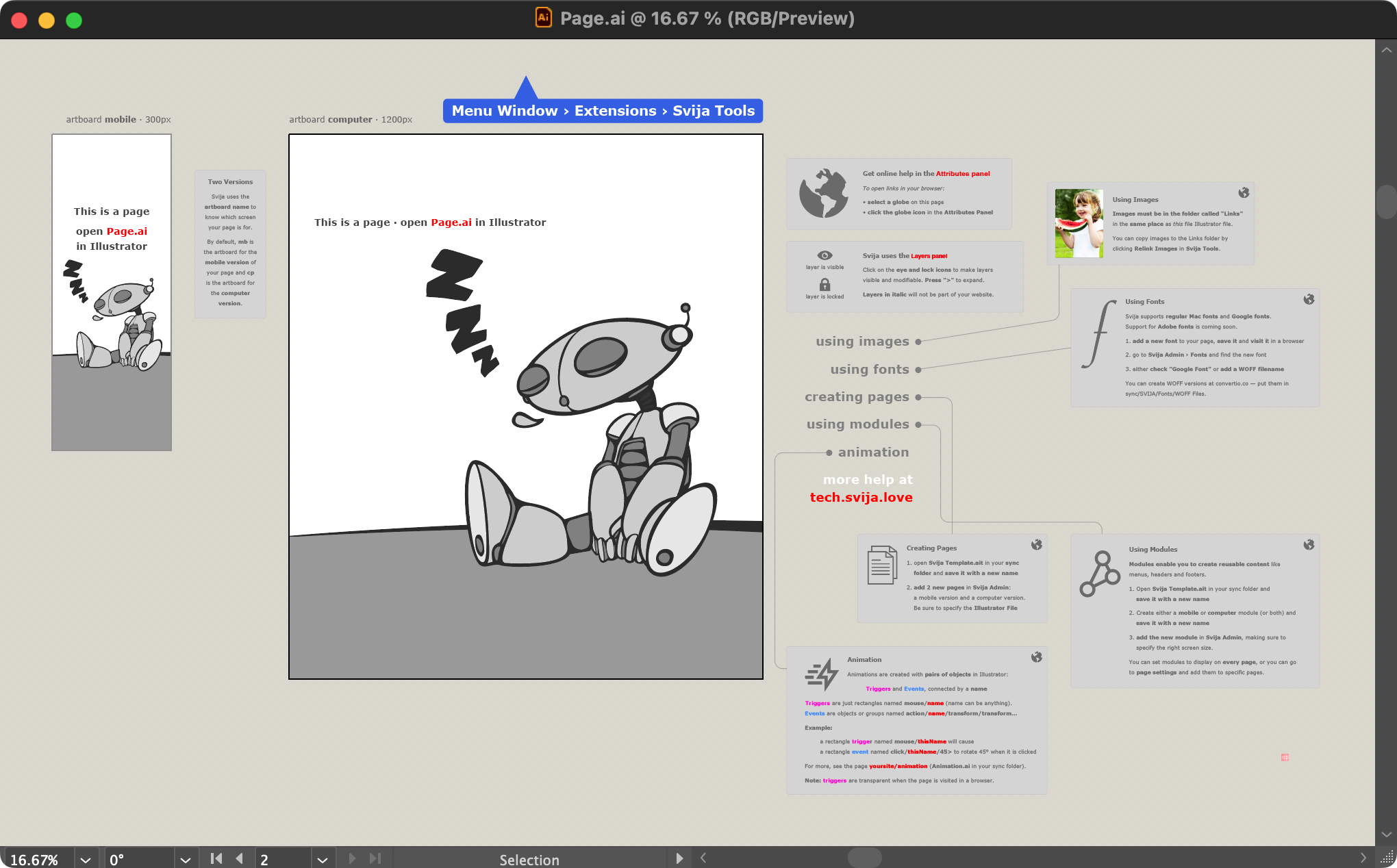Click the lock icon labeled layer is locked
1397x868 pixels.
point(825,285)
